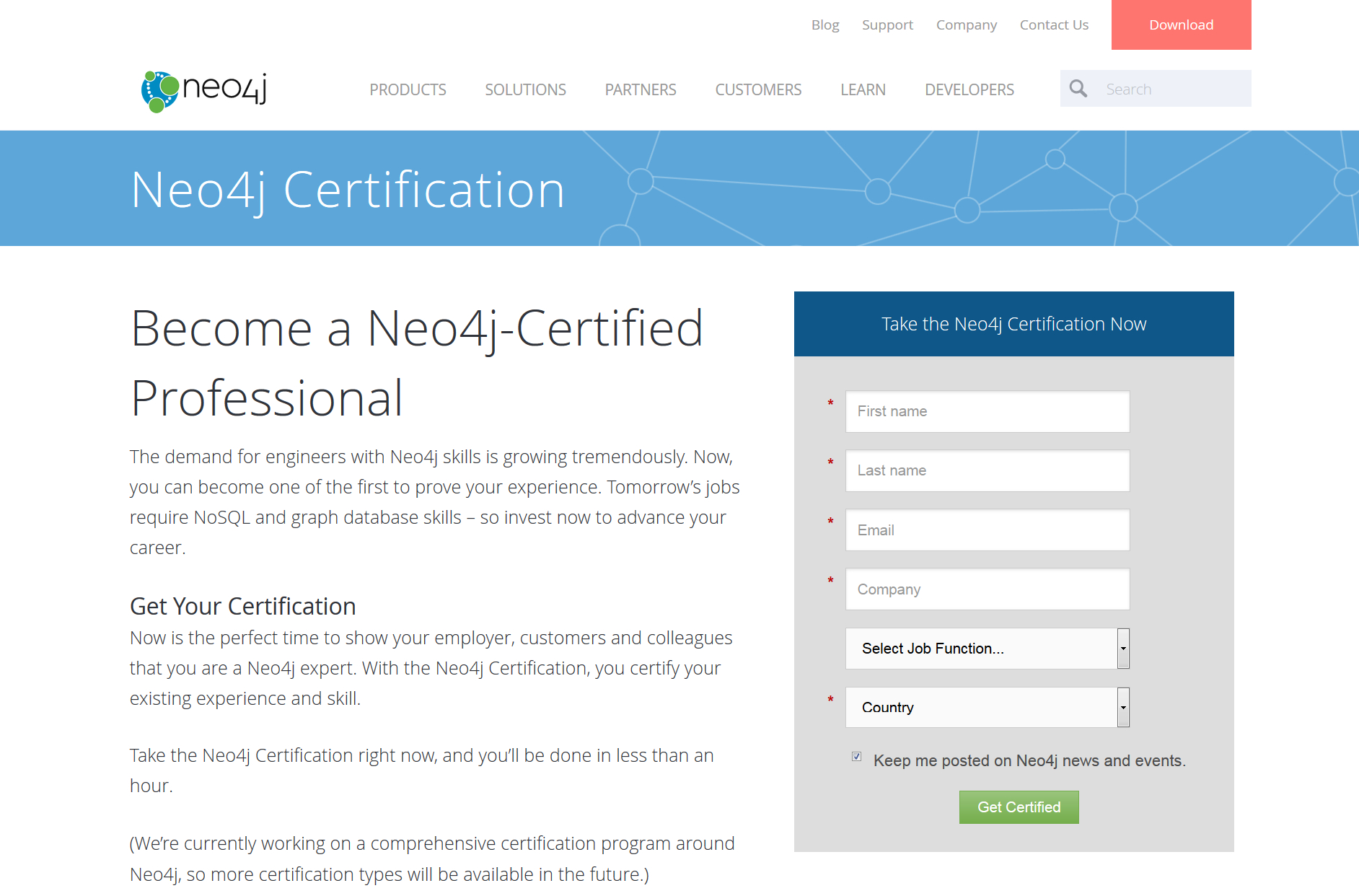Submit with the Get Certified button
The width and height of the screenshot is (1359, 896).
point(1019,807)
